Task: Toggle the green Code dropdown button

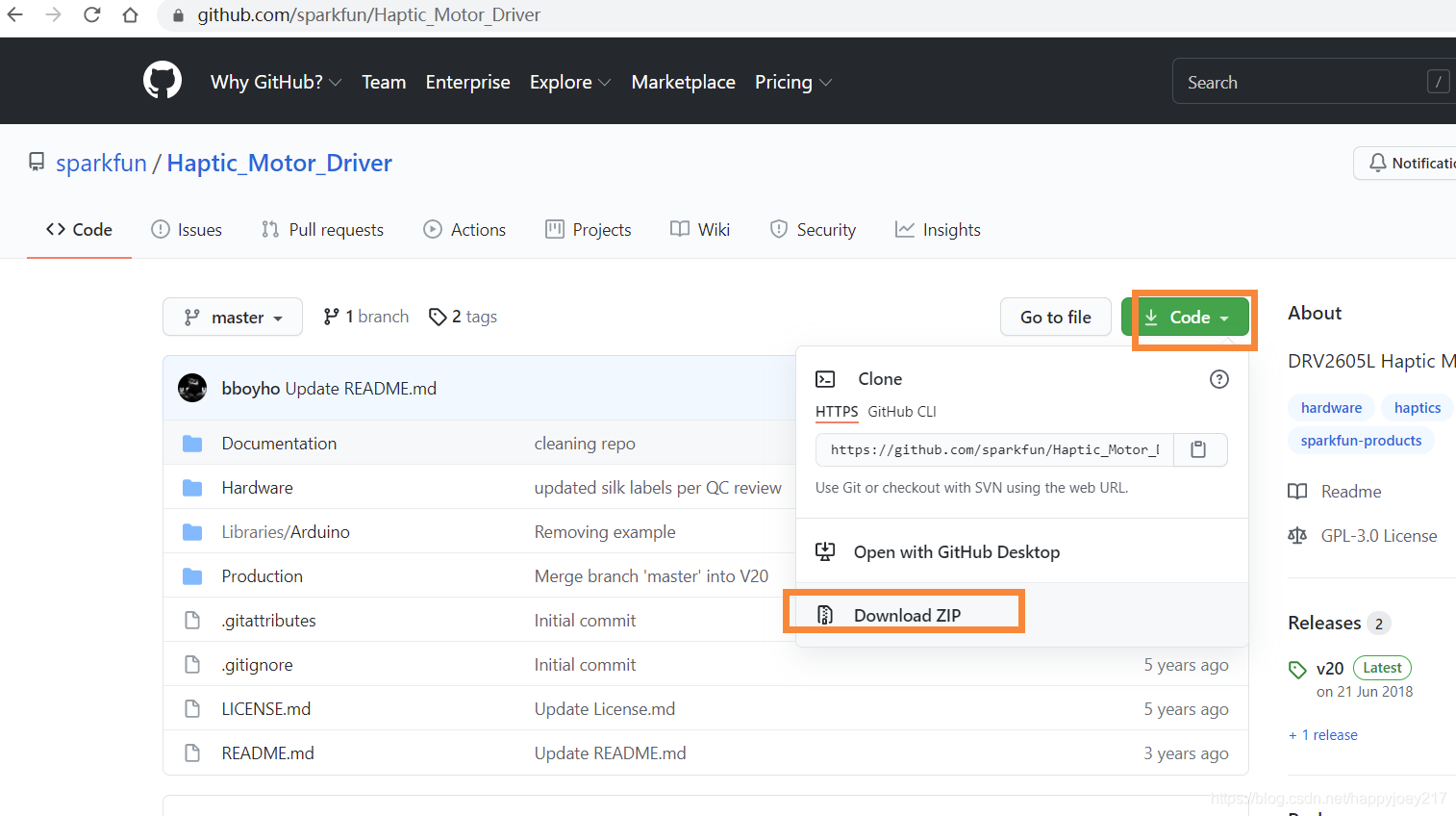Action: coord(1186,317)
